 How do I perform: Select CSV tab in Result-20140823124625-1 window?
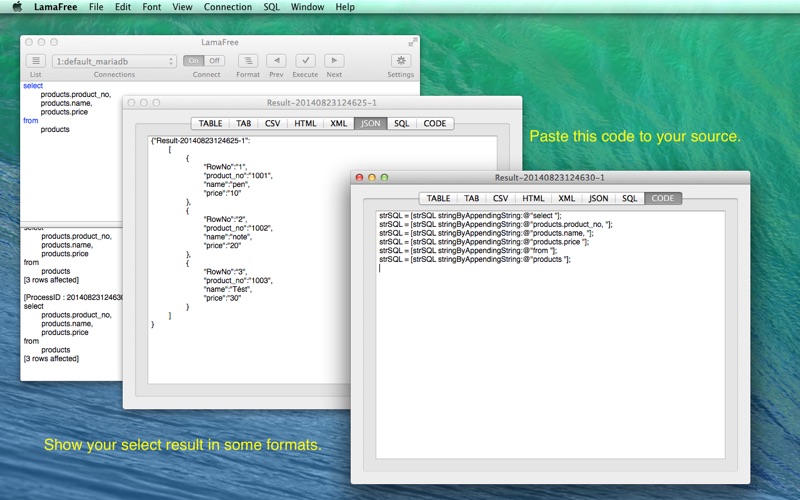(x=272, y=123)
